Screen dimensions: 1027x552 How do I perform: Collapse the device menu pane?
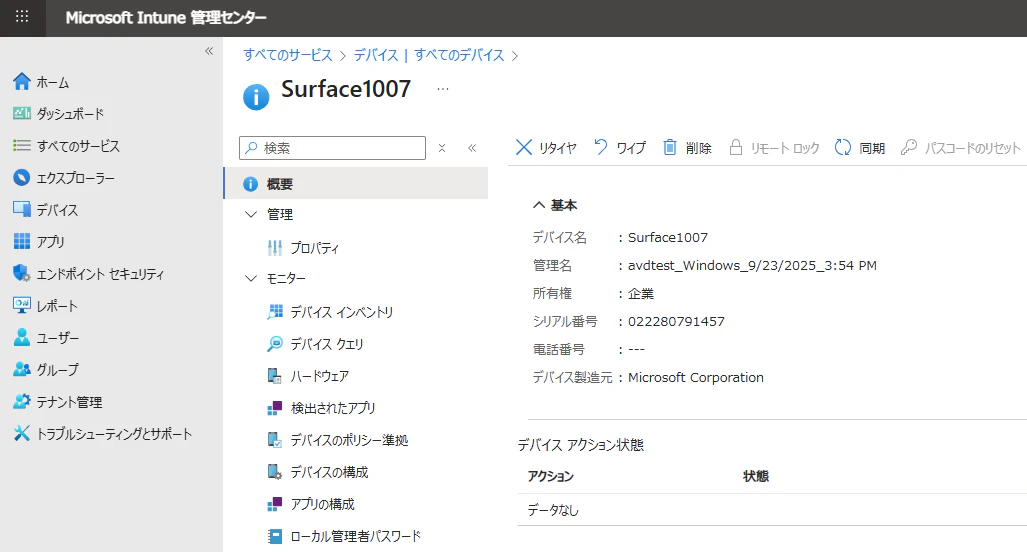pos(472,148)
